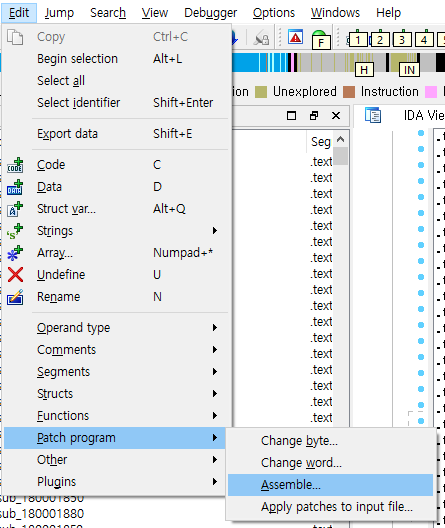Click the blue area of navigation band
445x528 pixels.
pos(246,63)
